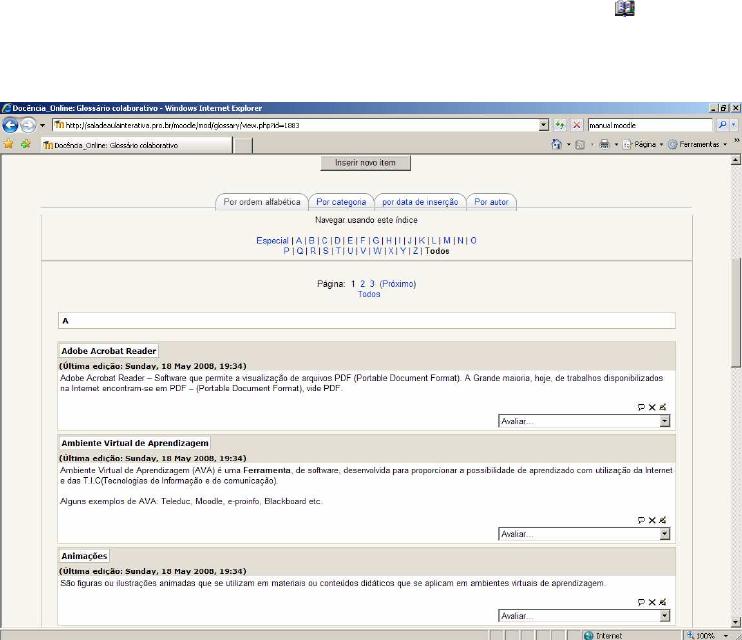Filter glossary by the Especial index link
This screenshot has width=742, height=640.
tap(272, 241)
